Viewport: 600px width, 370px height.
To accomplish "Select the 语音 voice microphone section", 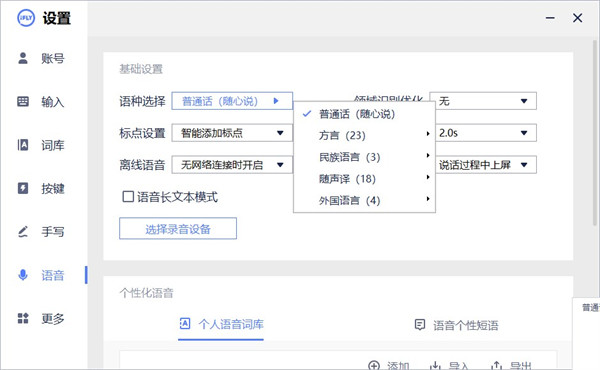I will tap(41, 275).
